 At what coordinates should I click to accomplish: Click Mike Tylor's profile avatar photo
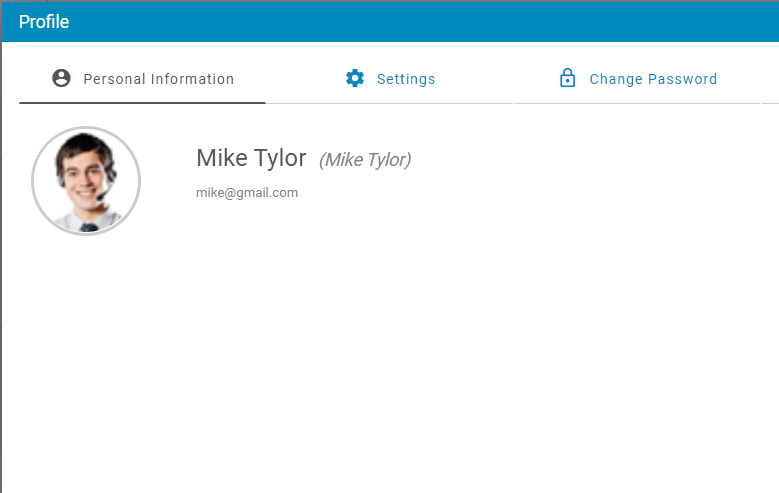(x=86, y=181)
